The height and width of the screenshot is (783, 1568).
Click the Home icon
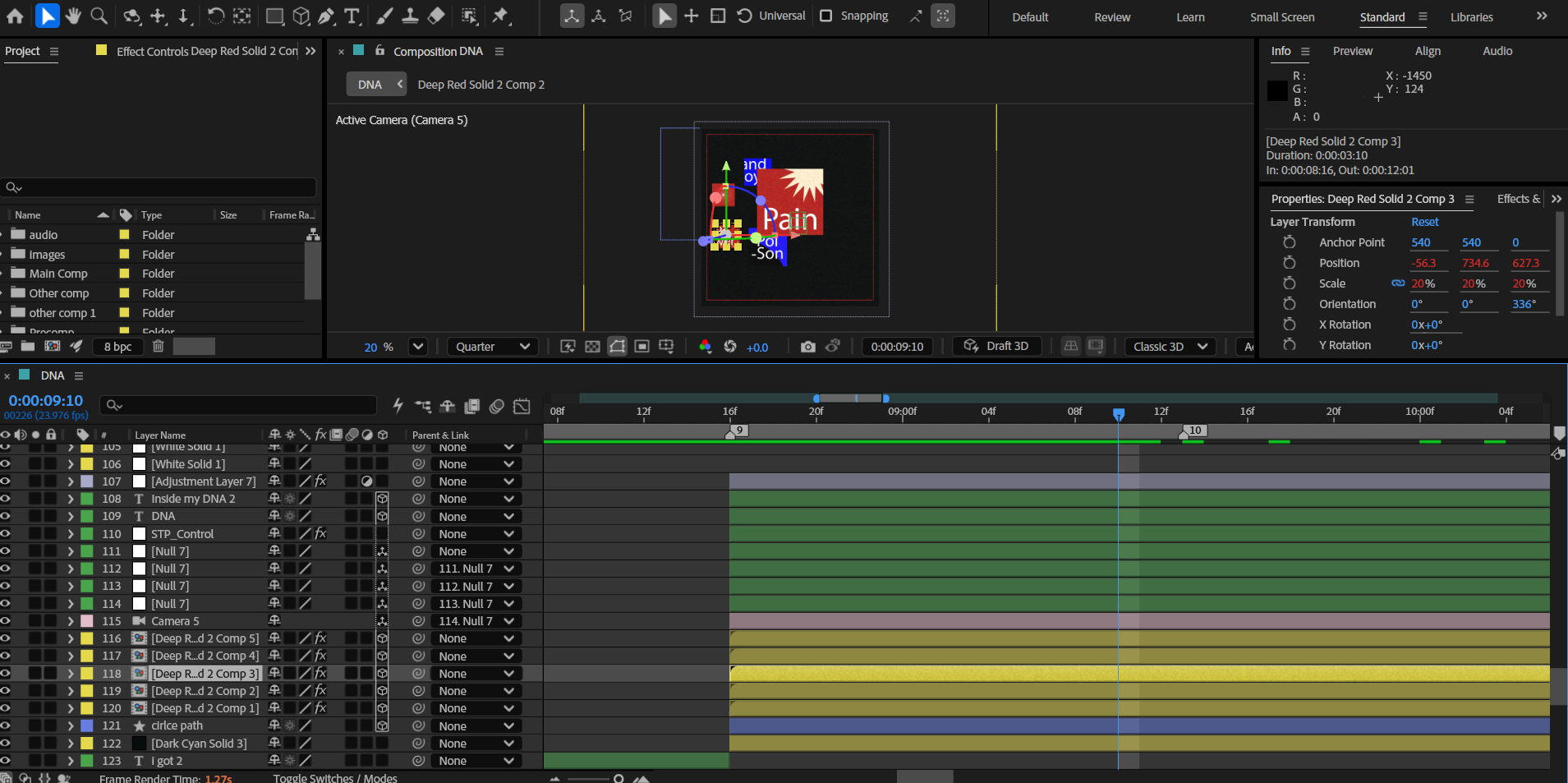15,16
